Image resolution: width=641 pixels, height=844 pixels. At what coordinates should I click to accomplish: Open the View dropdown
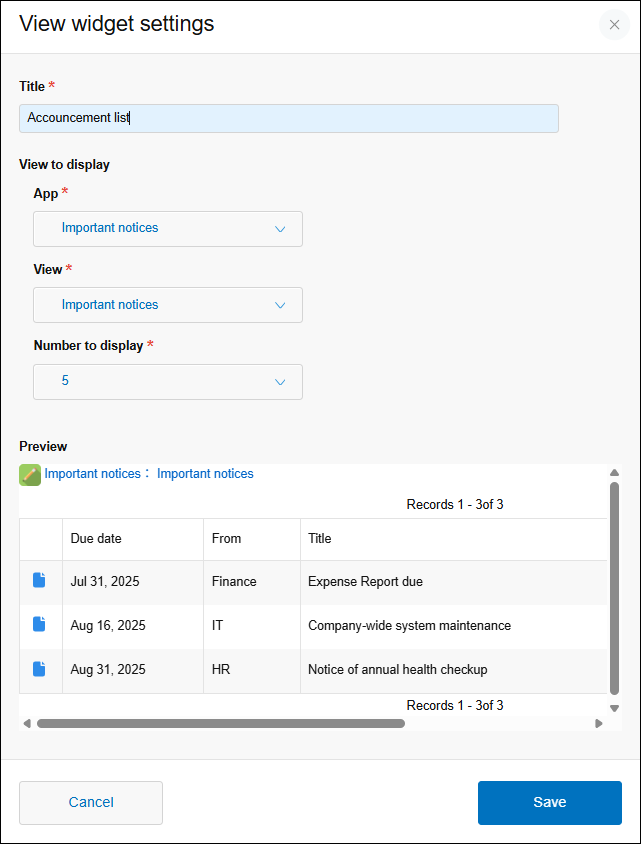pos(167,305)
